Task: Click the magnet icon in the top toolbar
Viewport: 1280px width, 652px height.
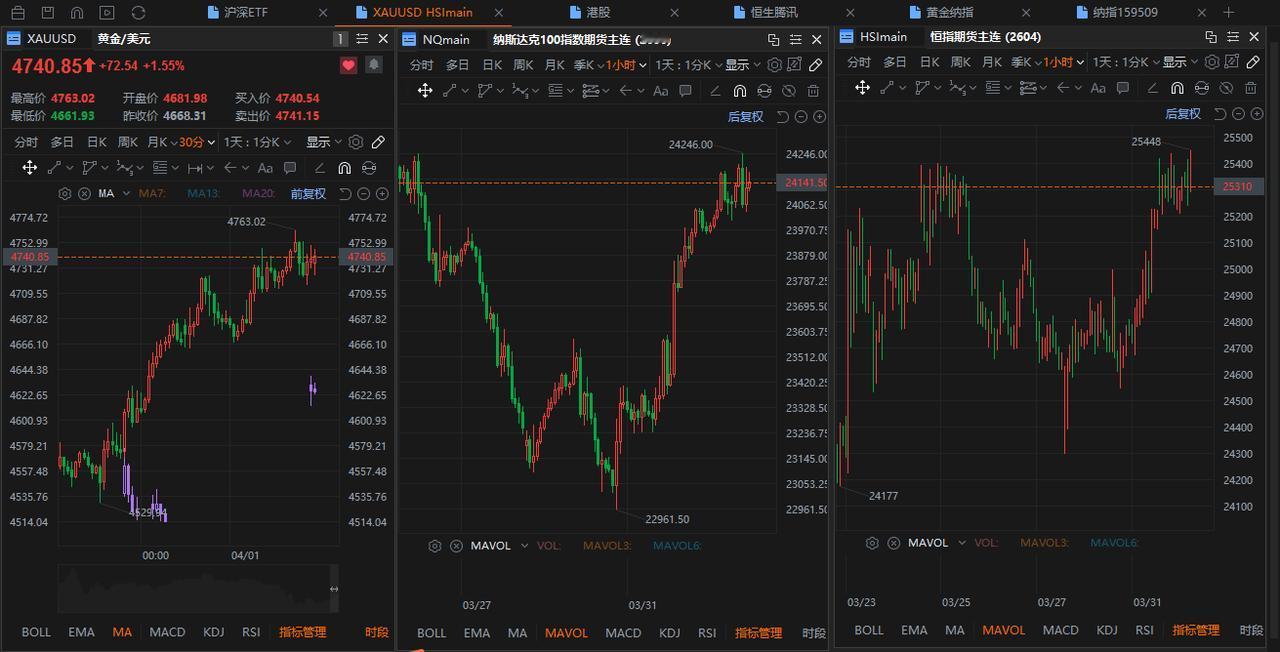Action: coord(77,12)
